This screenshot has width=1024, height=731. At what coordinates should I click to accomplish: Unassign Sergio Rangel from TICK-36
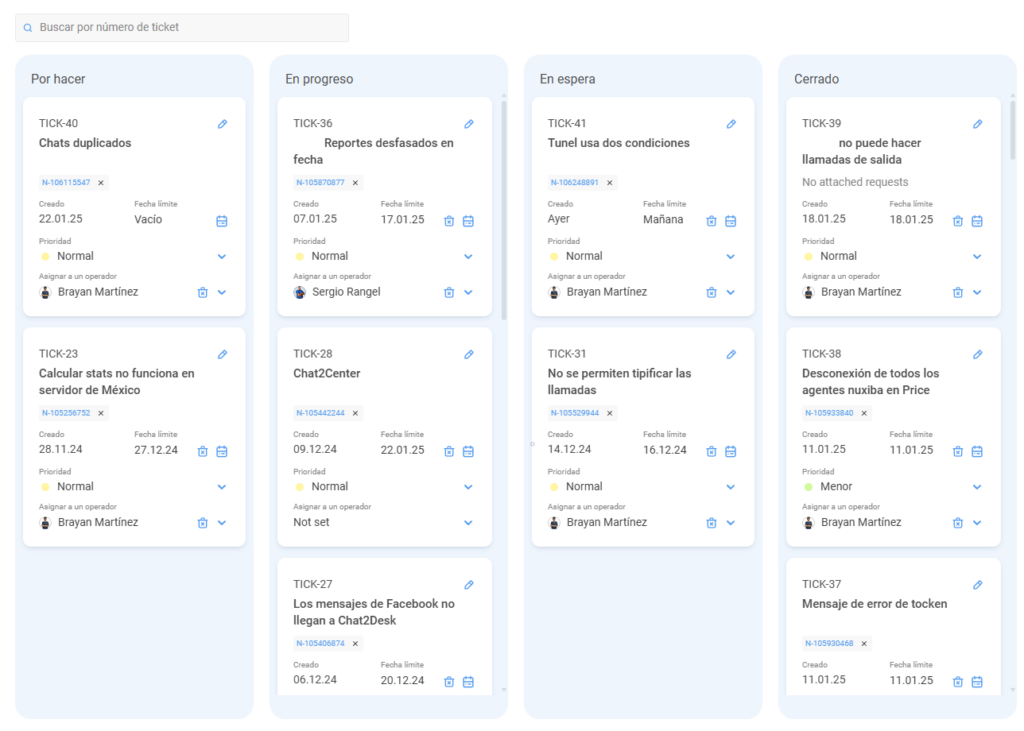[x=449, y=292]
